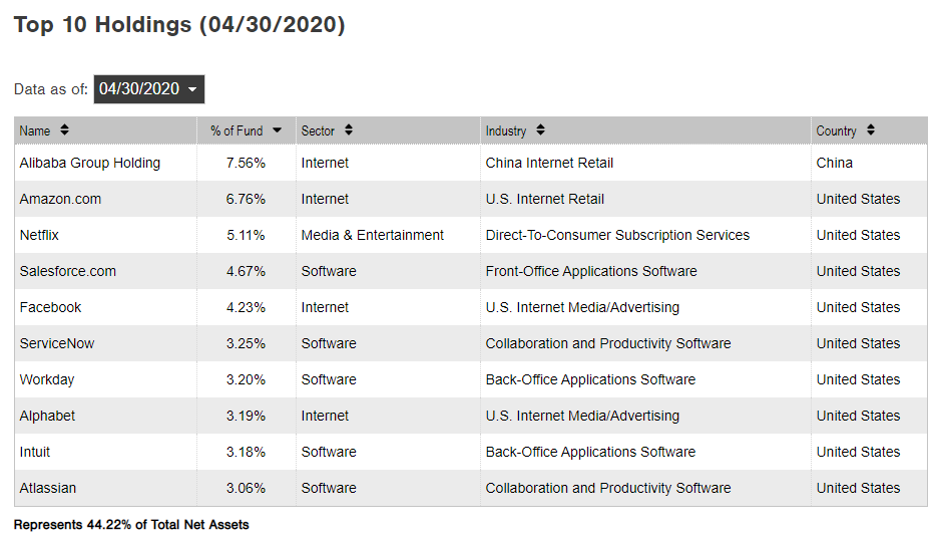Select Salesforce.com in the table
The image size is (936, 538).
68,271
